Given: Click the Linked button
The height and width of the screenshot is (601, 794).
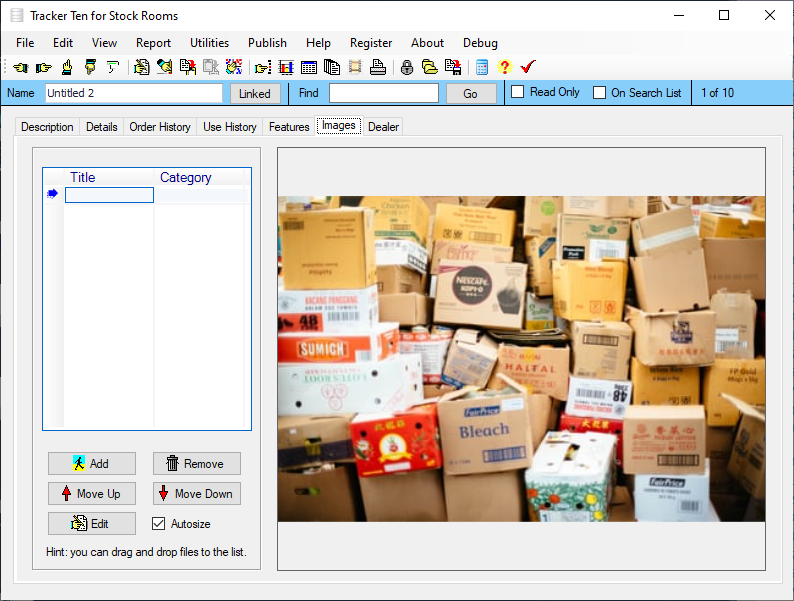Looking at the screenshot, I should [255, 94].
